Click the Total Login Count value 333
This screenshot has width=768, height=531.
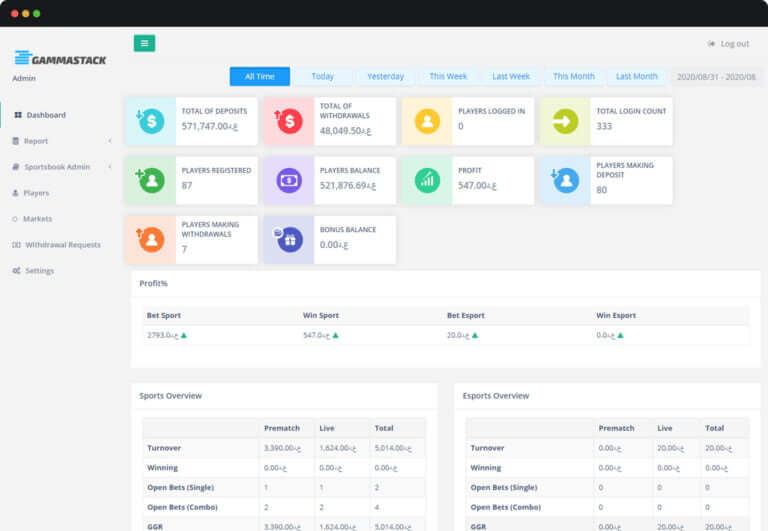(x=604, y=126)
